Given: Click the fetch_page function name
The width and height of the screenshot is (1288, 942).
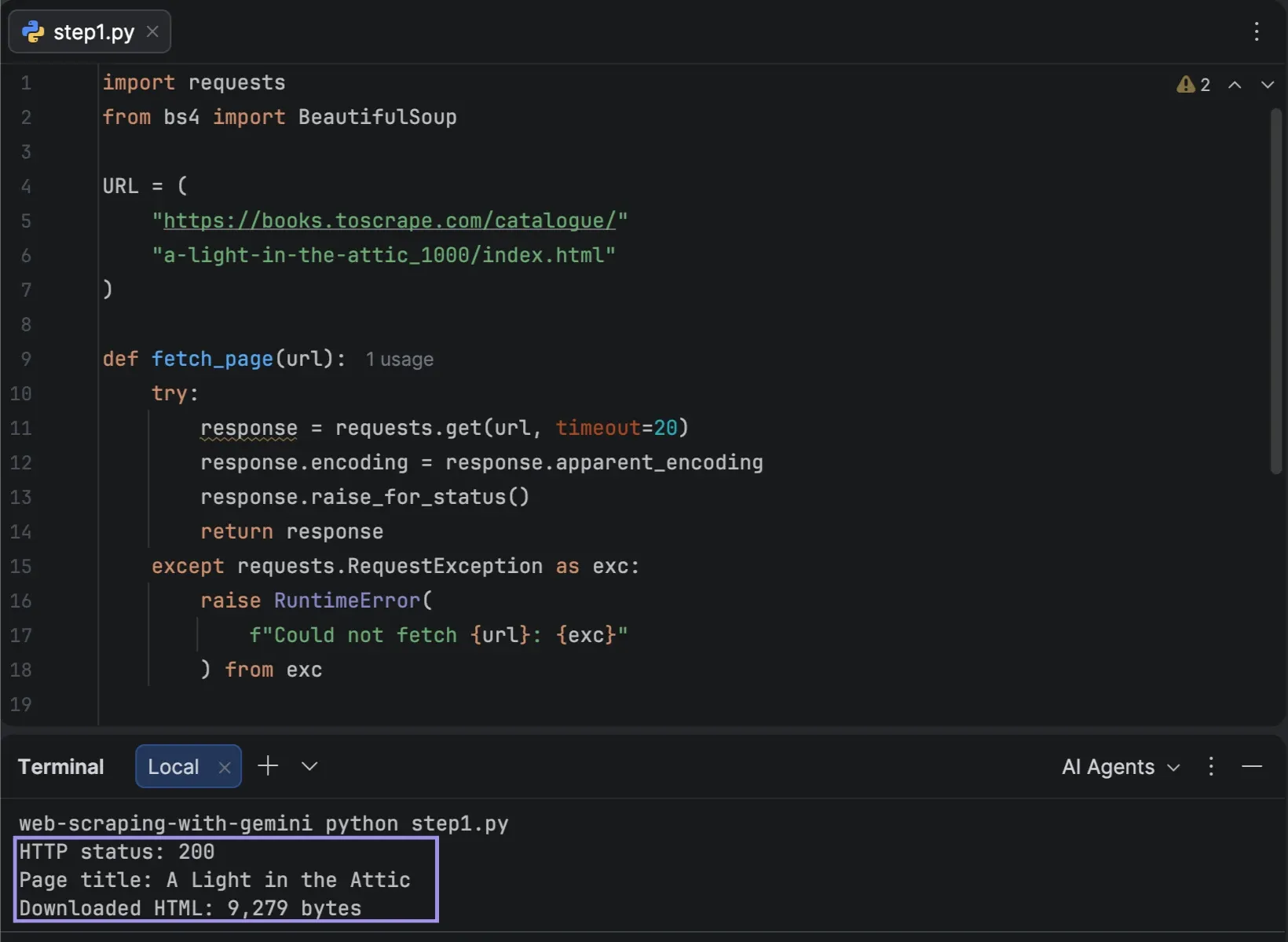Looking at the screenshot, I should [212, 359].
